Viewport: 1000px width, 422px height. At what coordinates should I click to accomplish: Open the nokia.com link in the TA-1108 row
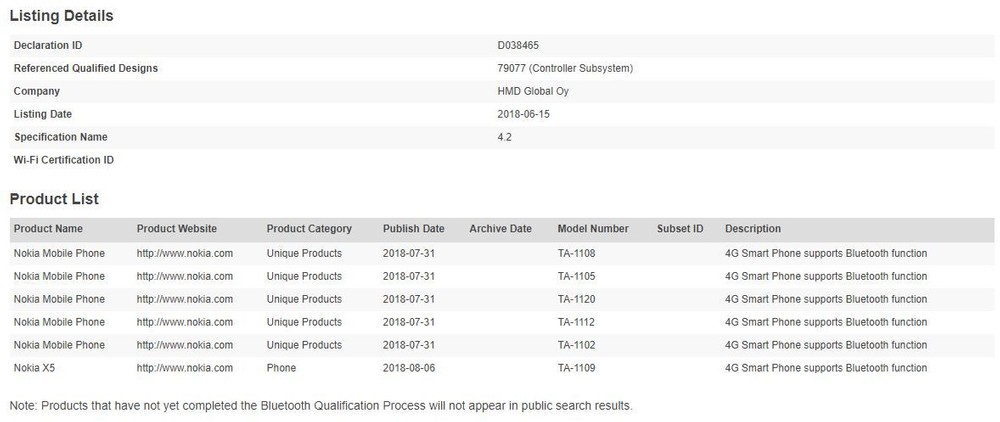click(184, 253)
